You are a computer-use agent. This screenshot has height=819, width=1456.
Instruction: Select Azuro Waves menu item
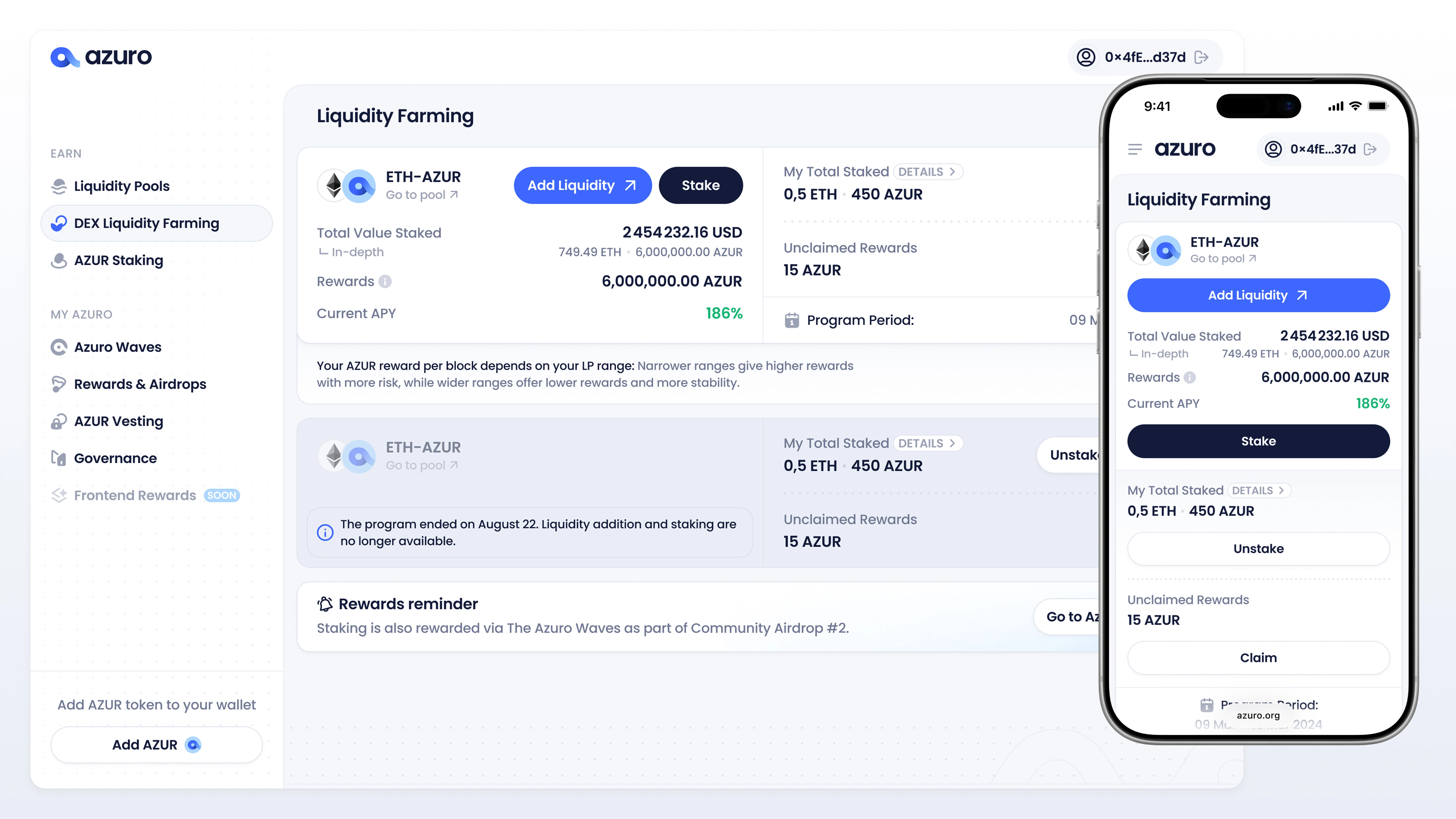118,347
